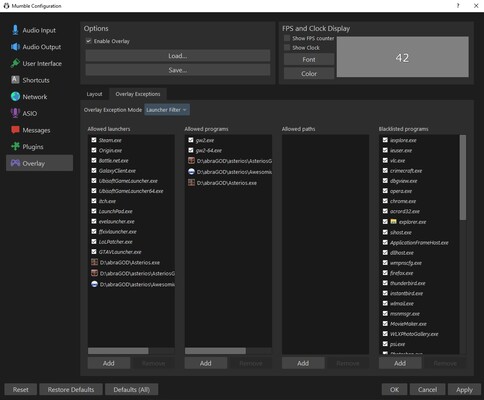Uncheck GTAVLauncher.exe checkbox

(94, 252)
